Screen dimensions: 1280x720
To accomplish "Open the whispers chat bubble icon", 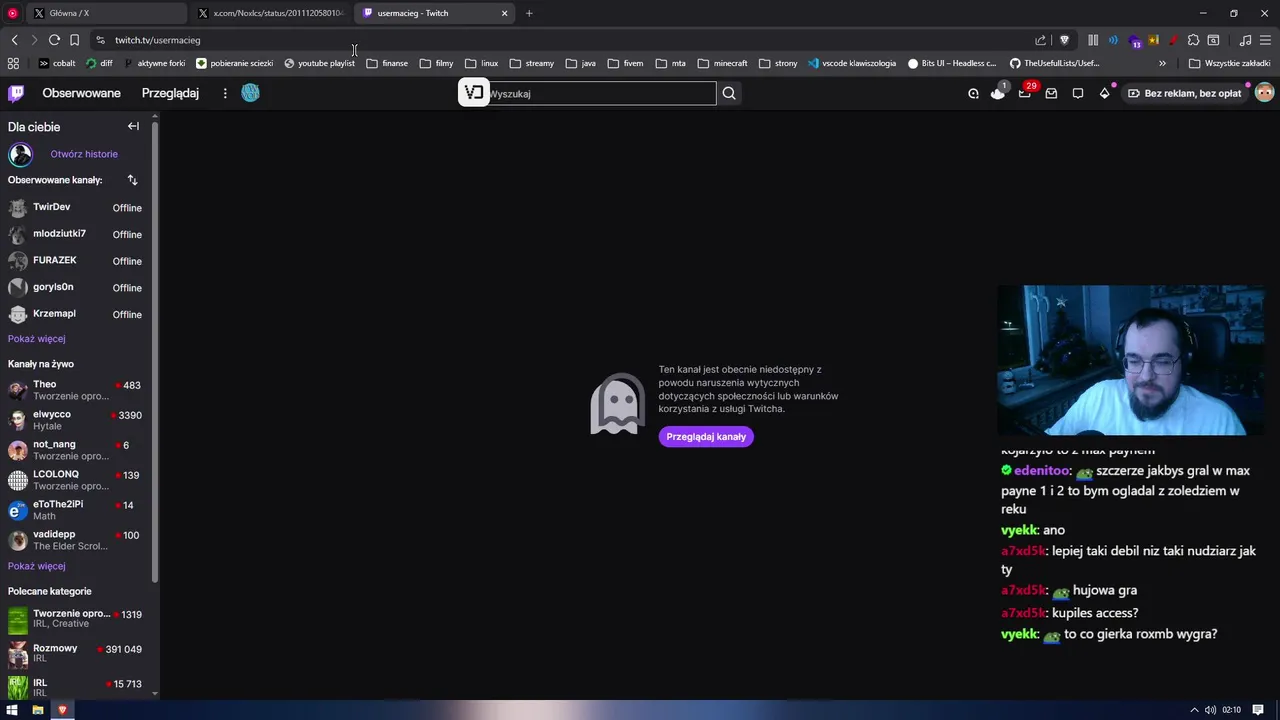I will [1078, 93].
